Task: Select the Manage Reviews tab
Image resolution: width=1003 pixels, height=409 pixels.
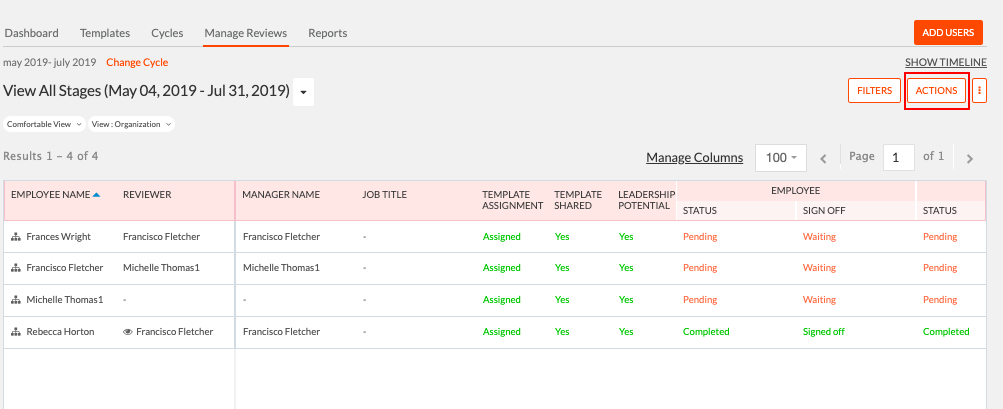Action: 246,33
